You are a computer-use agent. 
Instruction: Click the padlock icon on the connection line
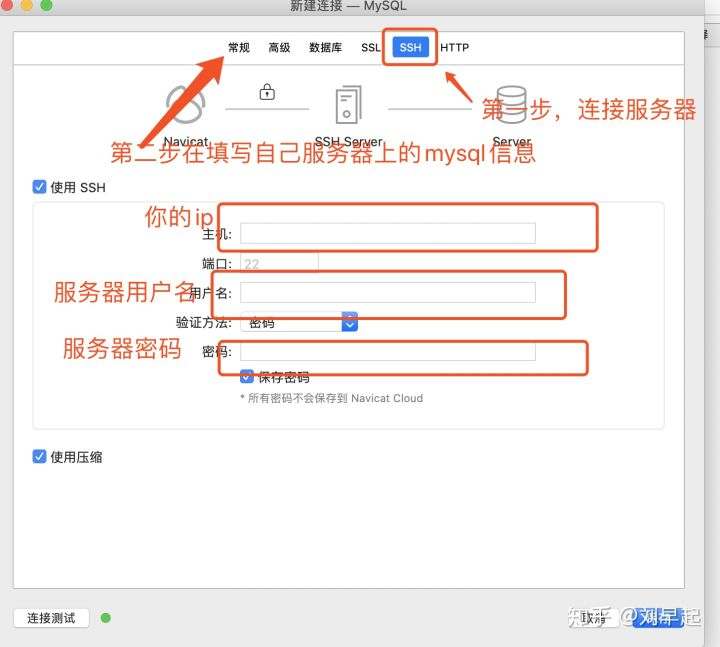coord(267,92)
